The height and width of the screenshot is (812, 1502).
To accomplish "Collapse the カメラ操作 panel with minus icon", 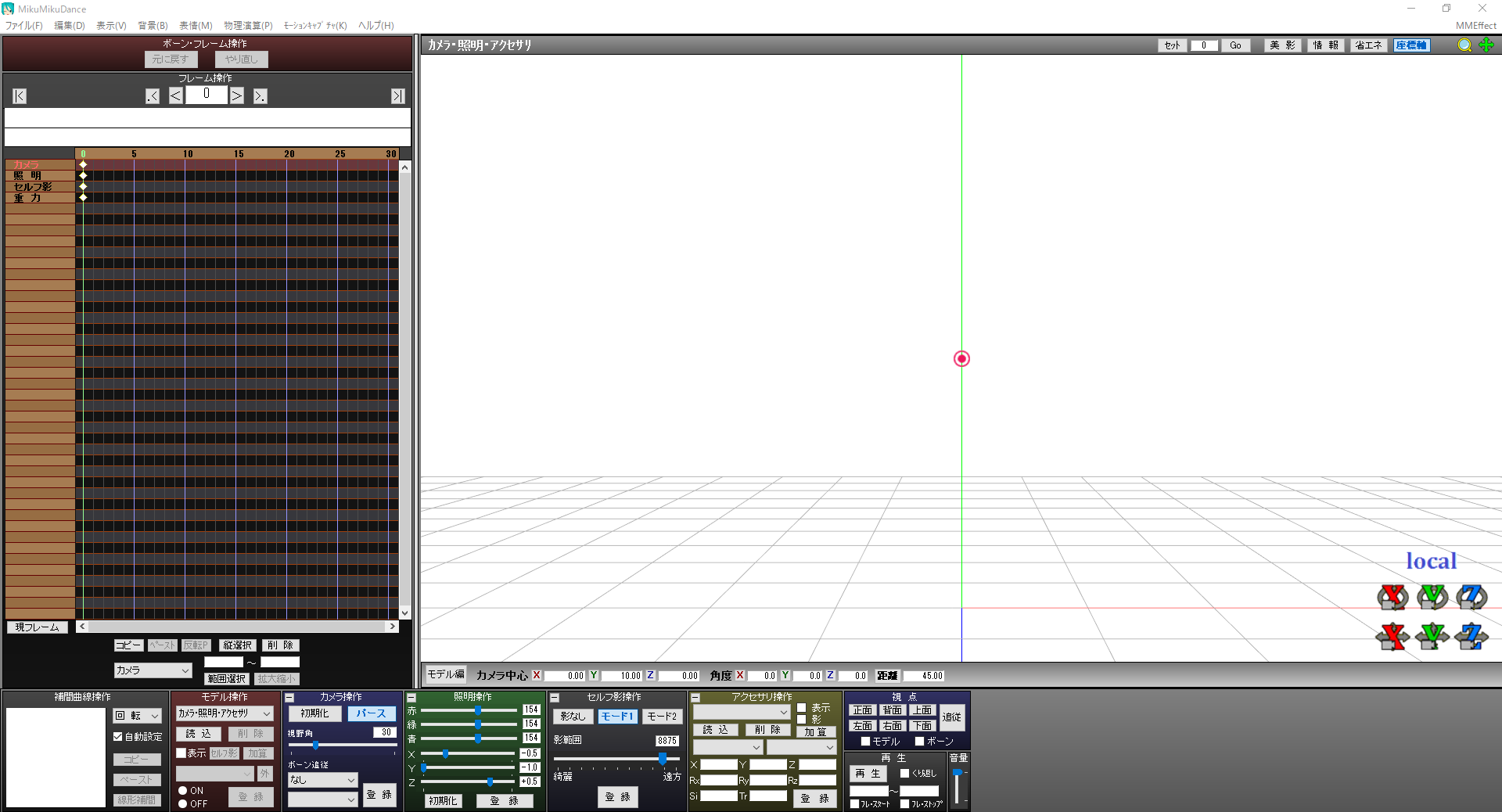I will pos(289,698).
